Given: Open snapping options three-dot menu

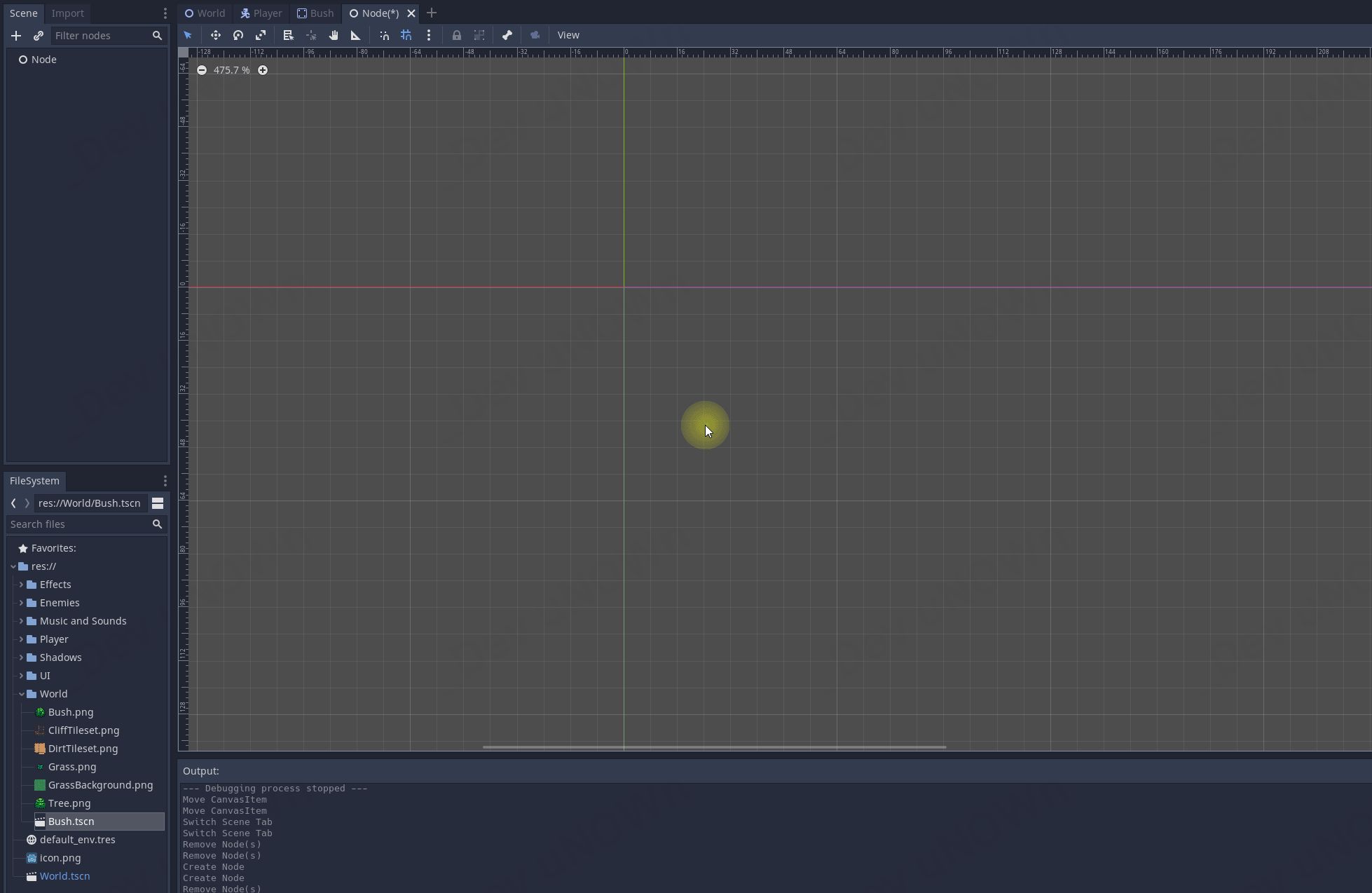Looking at the screenshot, I should coord(429,35).
